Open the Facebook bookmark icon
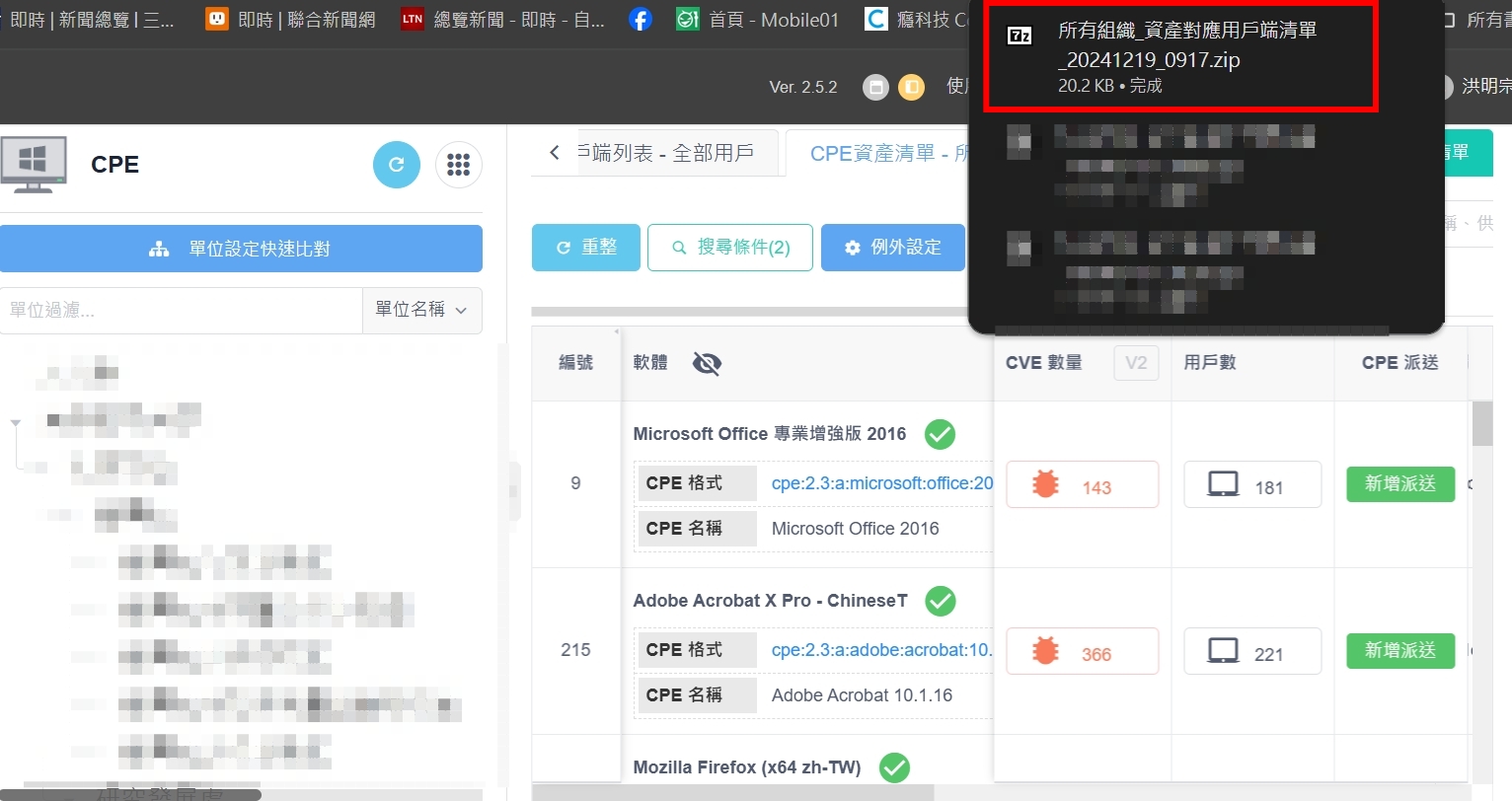Screen dimensions: 1512x801 (x=641, y=20)
